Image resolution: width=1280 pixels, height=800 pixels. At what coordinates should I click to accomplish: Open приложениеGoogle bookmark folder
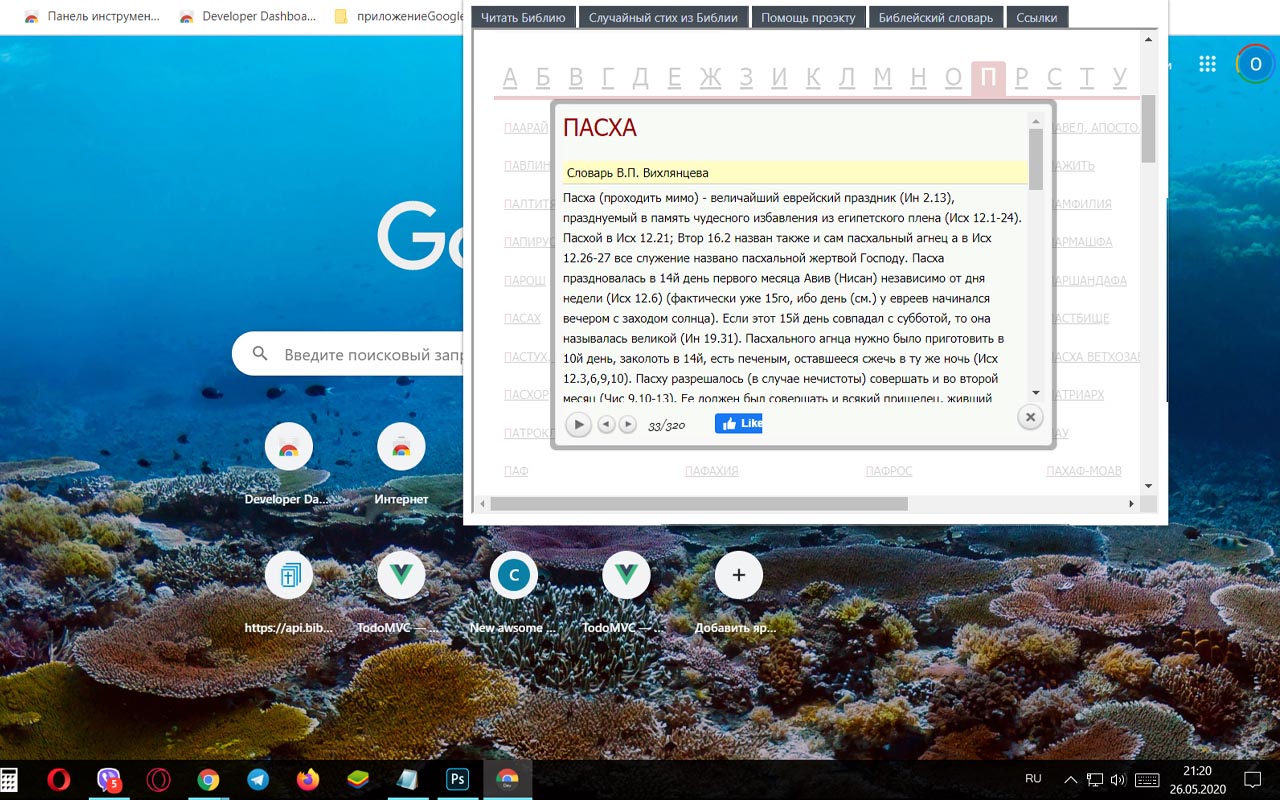pos(400,16)
